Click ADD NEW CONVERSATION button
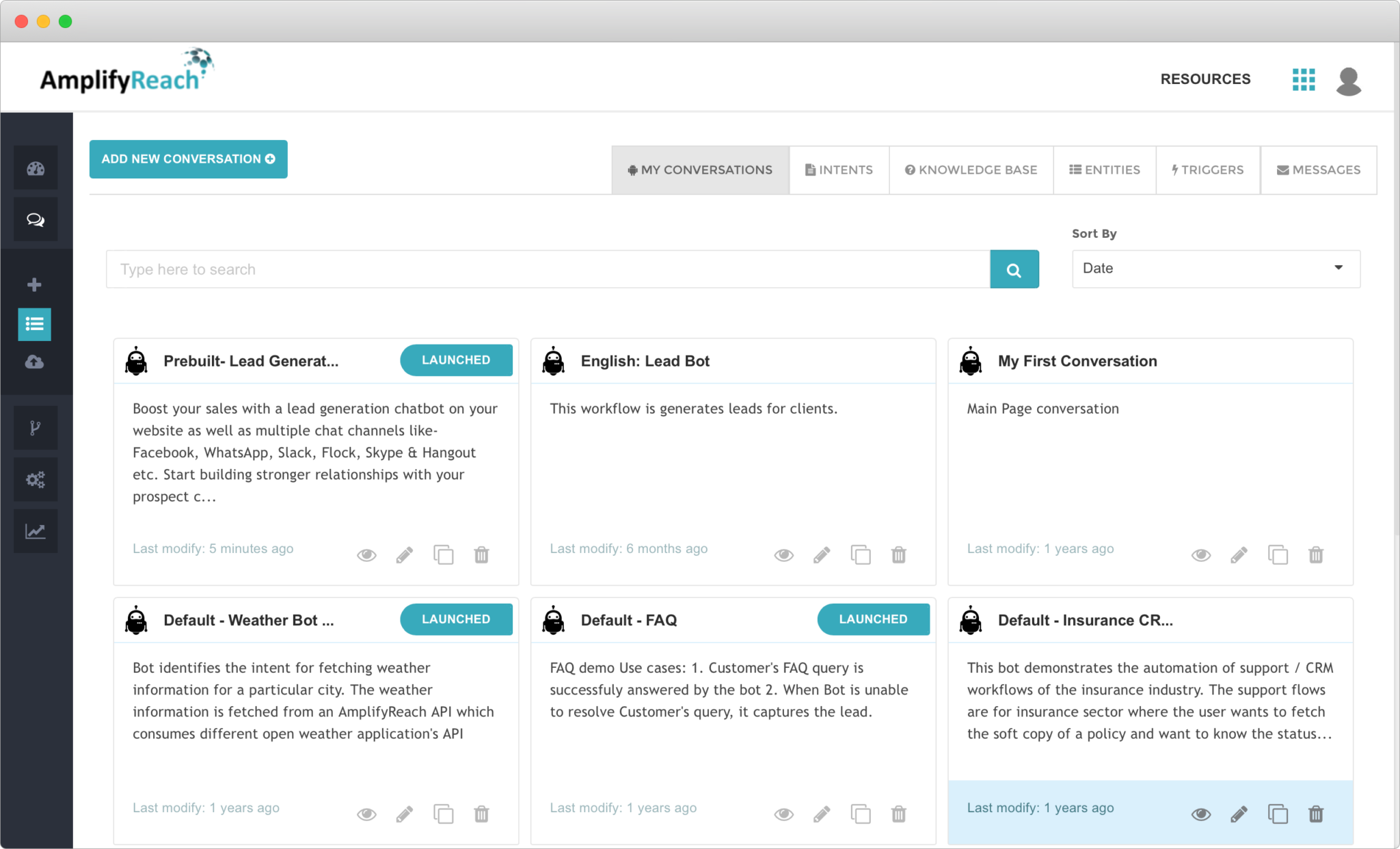This screenshot has width=1400, height=849. pos(188,159)
